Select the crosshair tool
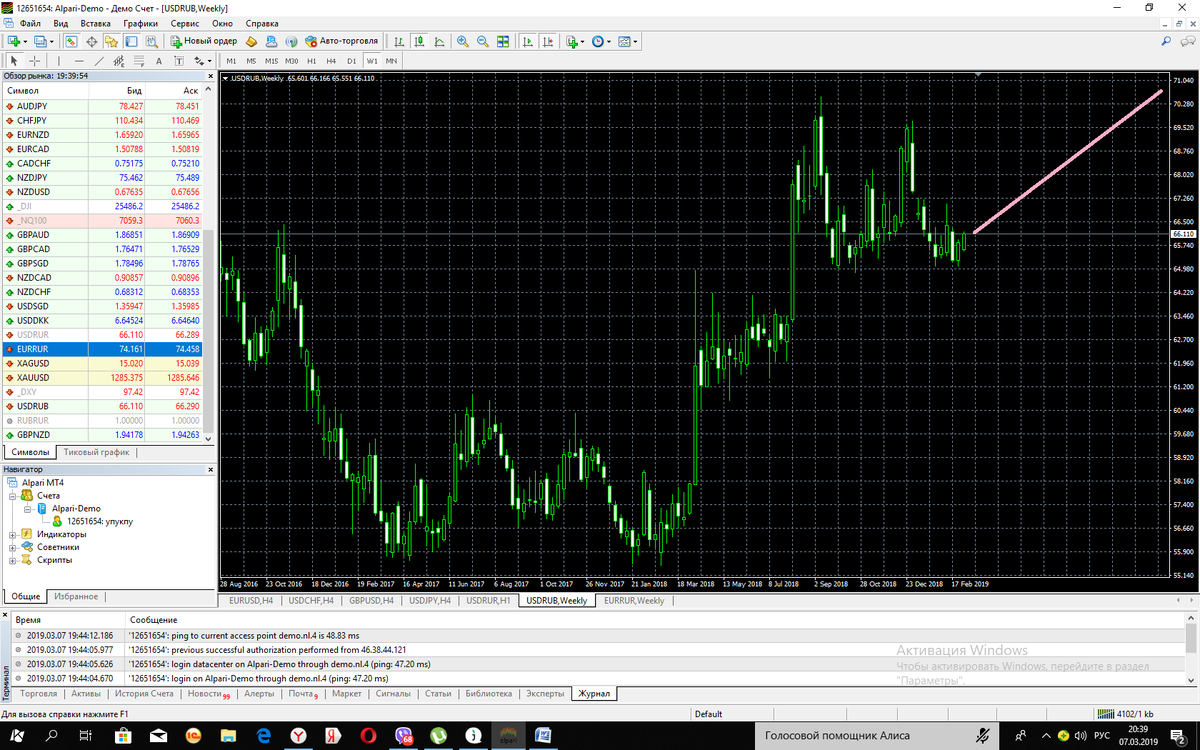 [34, 61]
